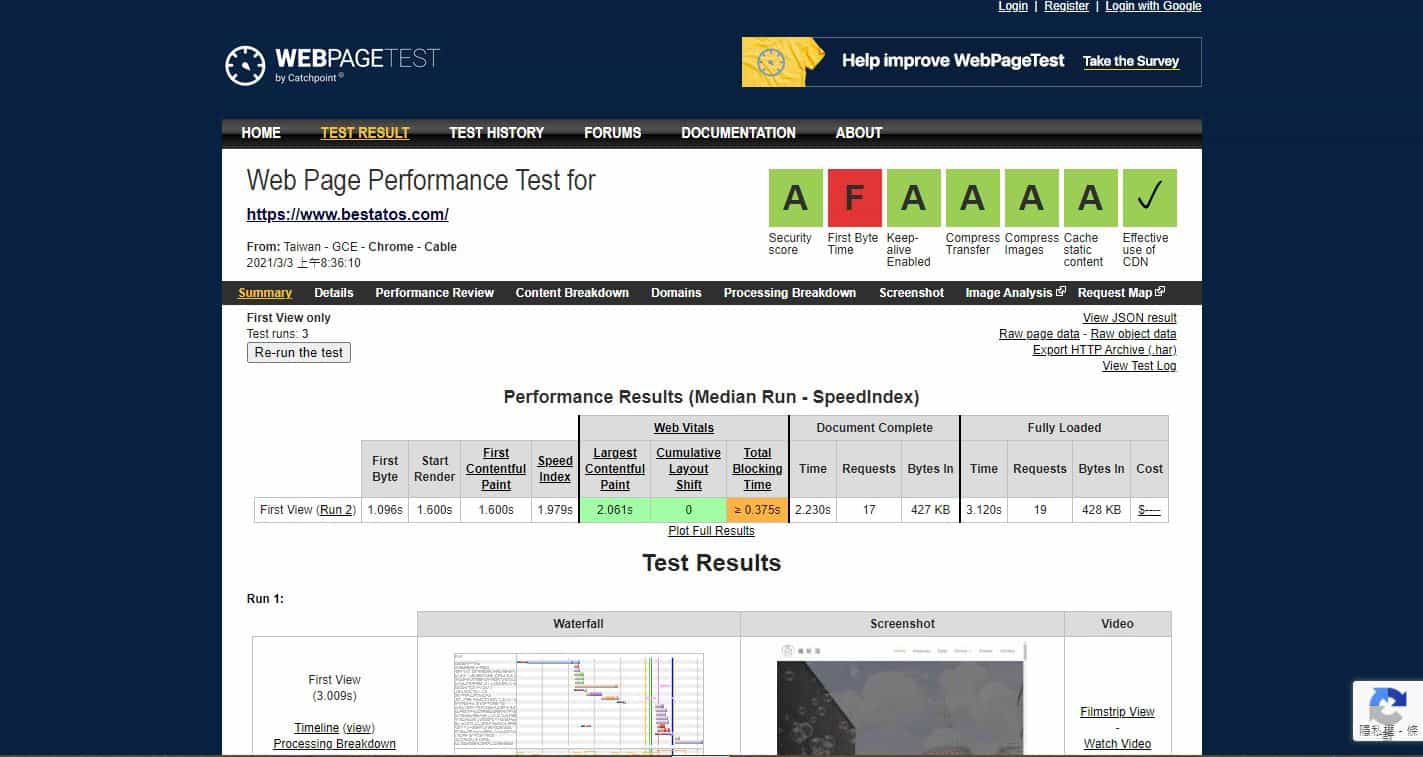Viewport: 1423px width, 757px height.
Task: Click the Timeline link for Run 1
Action: (x=317, y=728)
